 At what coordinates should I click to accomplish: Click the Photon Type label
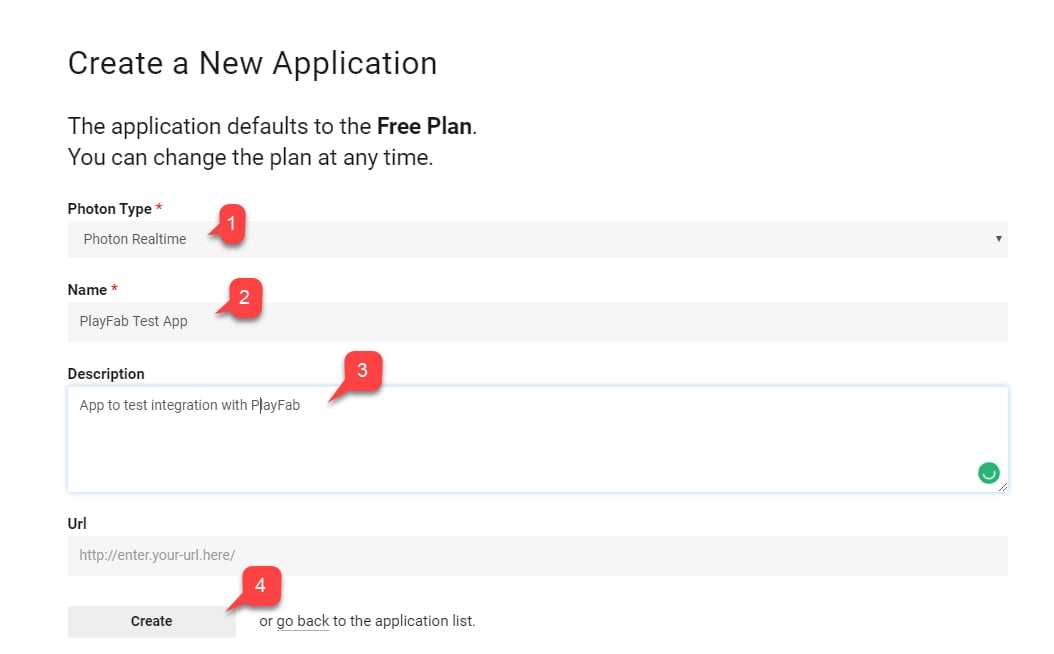(x=110, y=209)
